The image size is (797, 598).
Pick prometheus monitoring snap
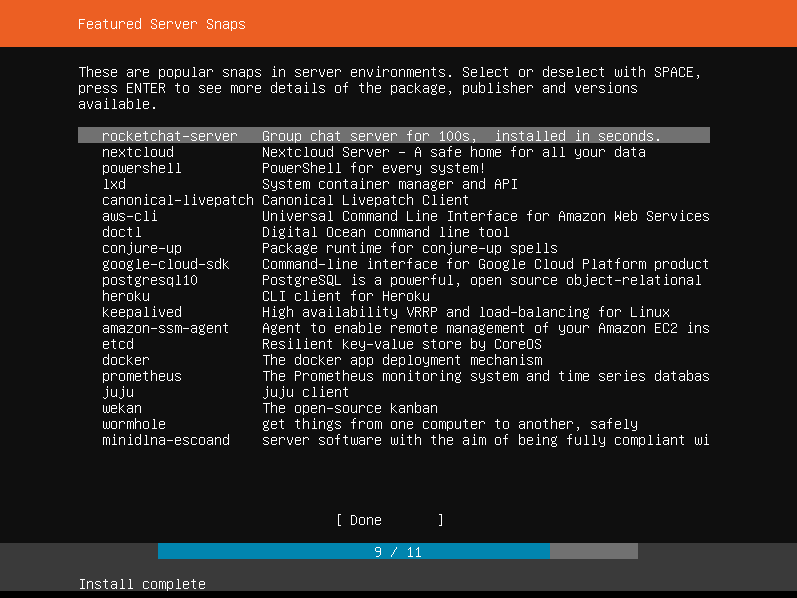(x=394, y=376)
